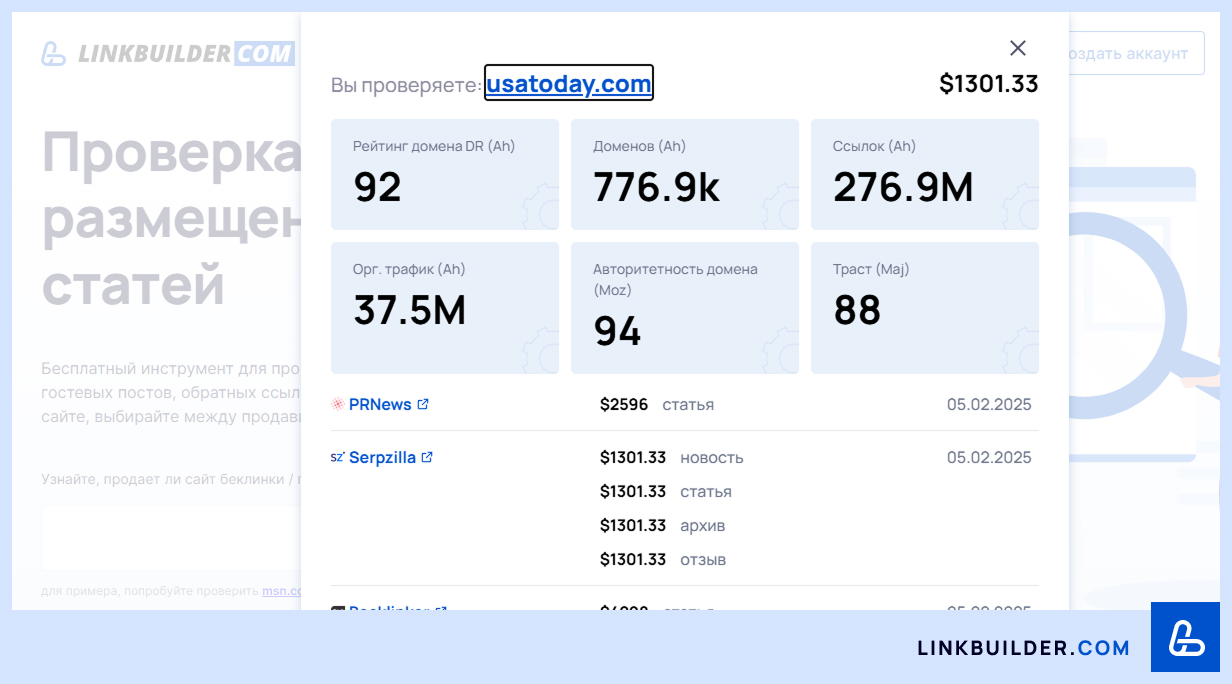Click the PRNews external link icon
The width and height of the screenshot is (1232, 684).
coord(423,404)
